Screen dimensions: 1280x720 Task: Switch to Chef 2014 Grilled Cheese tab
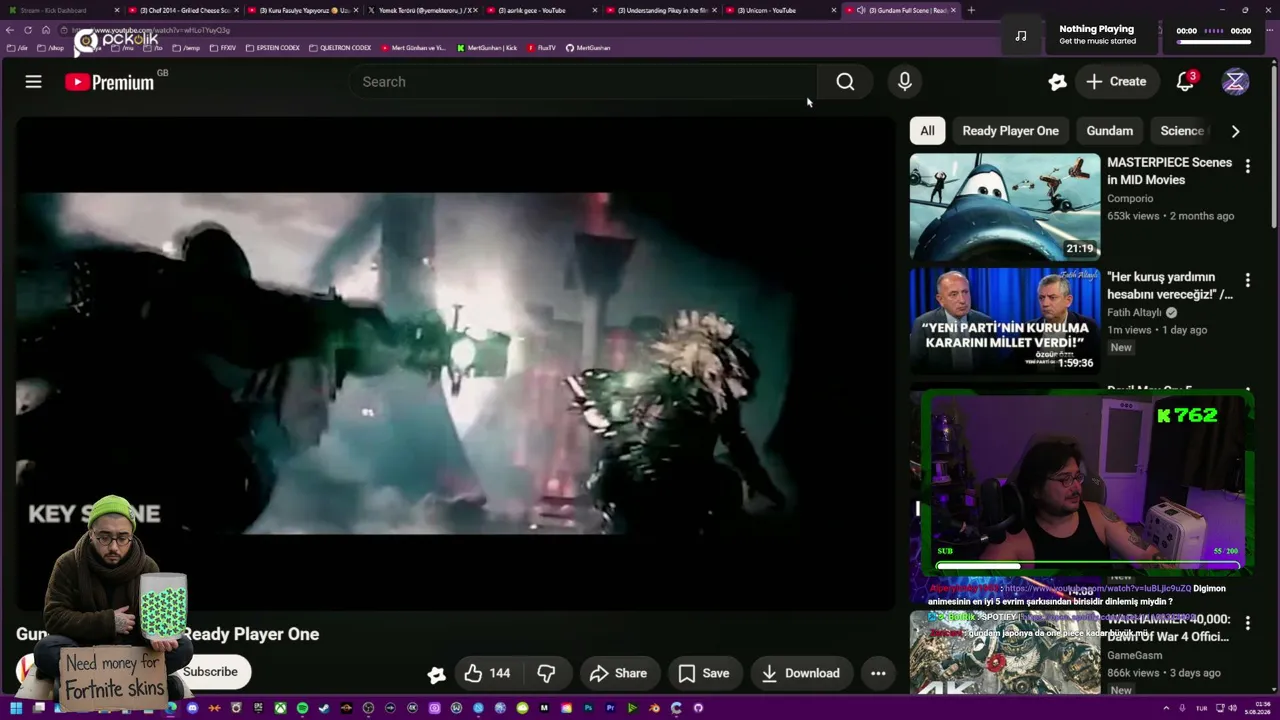point(185,10)
